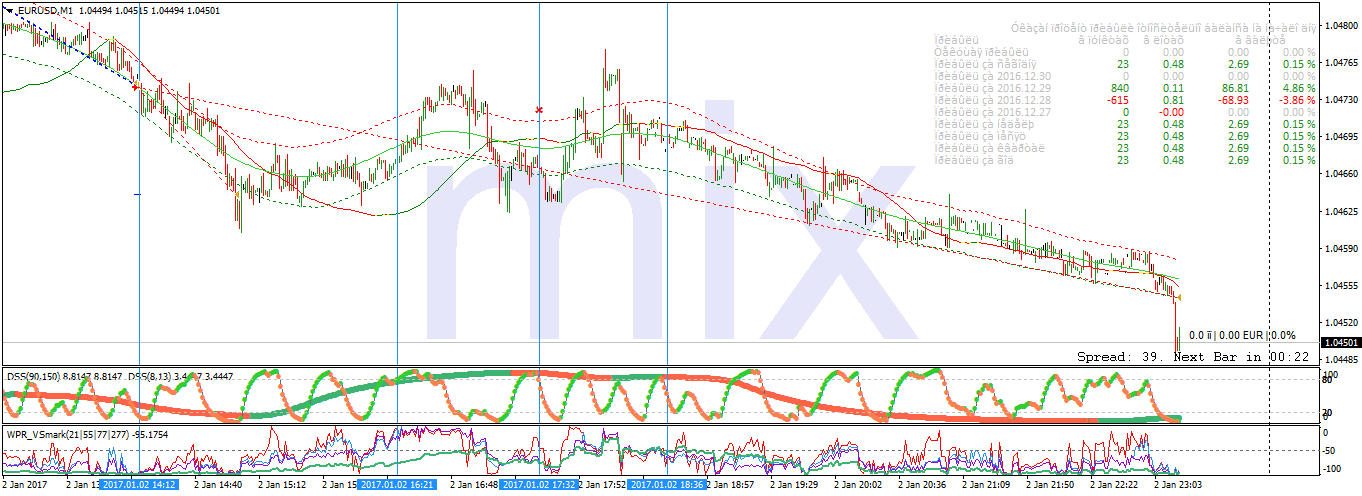The height and width of the screenshot is (496, 1362).
Task: Select the highlighted 2017.01.02 16:21 time label
Action: (397, 485)
